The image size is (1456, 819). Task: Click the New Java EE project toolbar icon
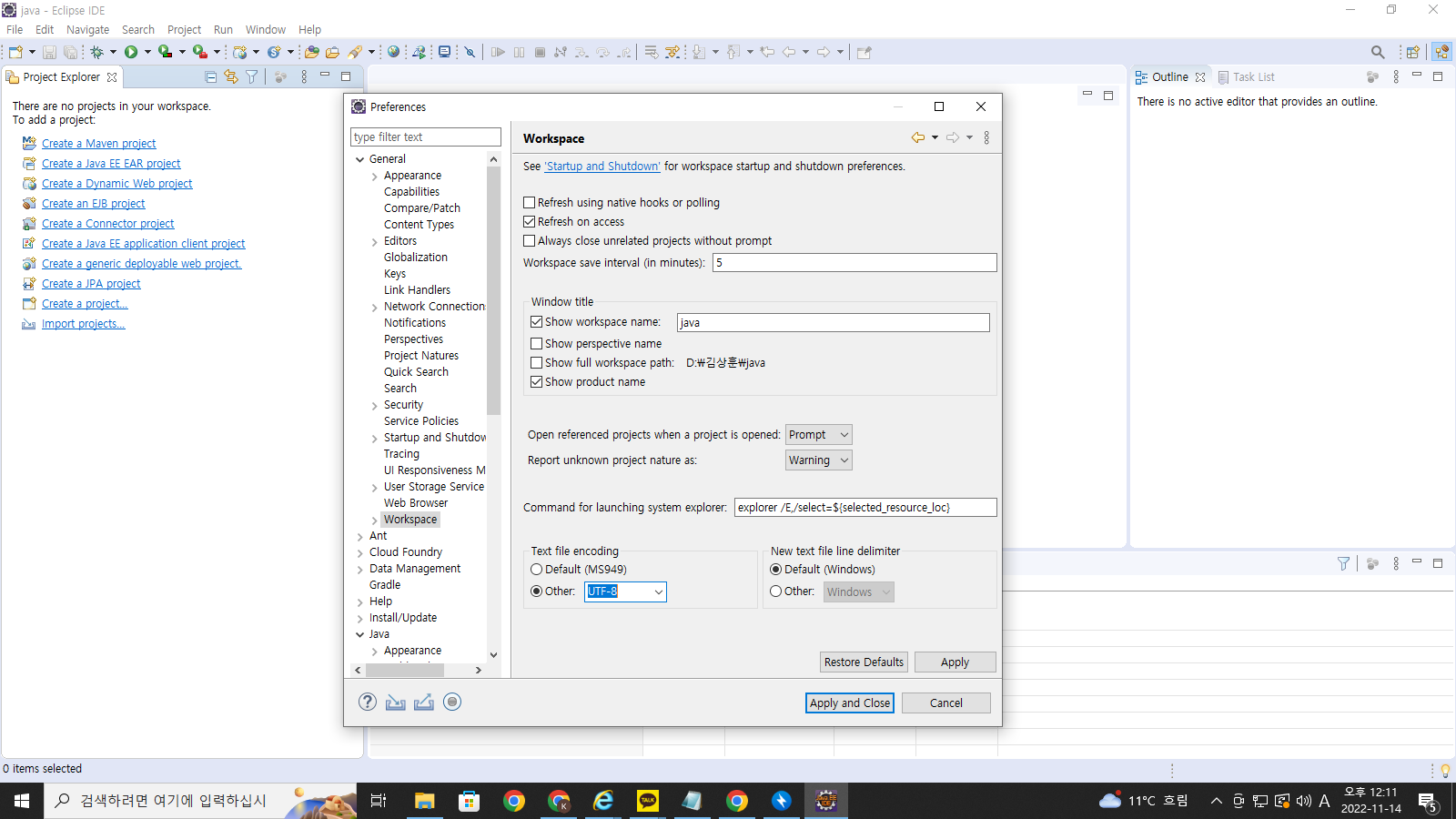[x=239, y=52]
